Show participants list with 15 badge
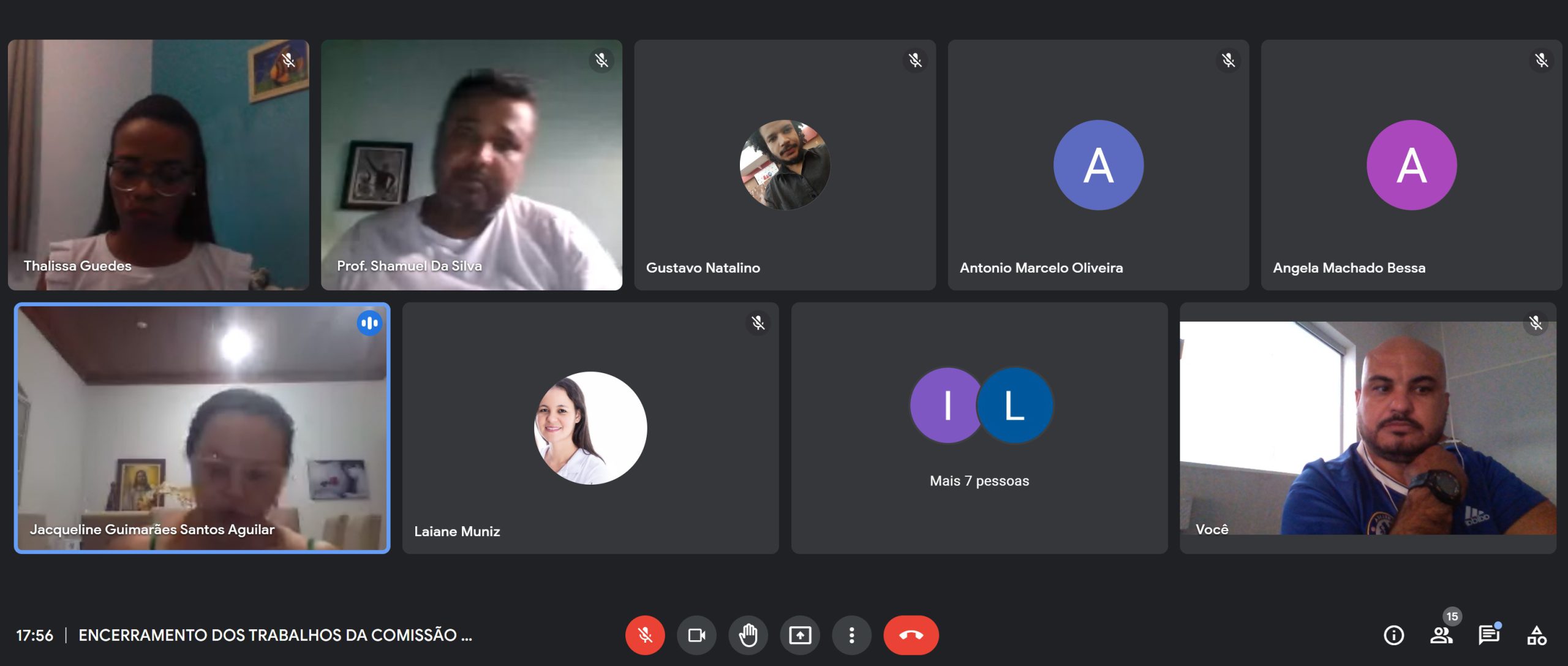Image resolution: width=1568 pixels, height=666 pixels. click(1441, 635)
